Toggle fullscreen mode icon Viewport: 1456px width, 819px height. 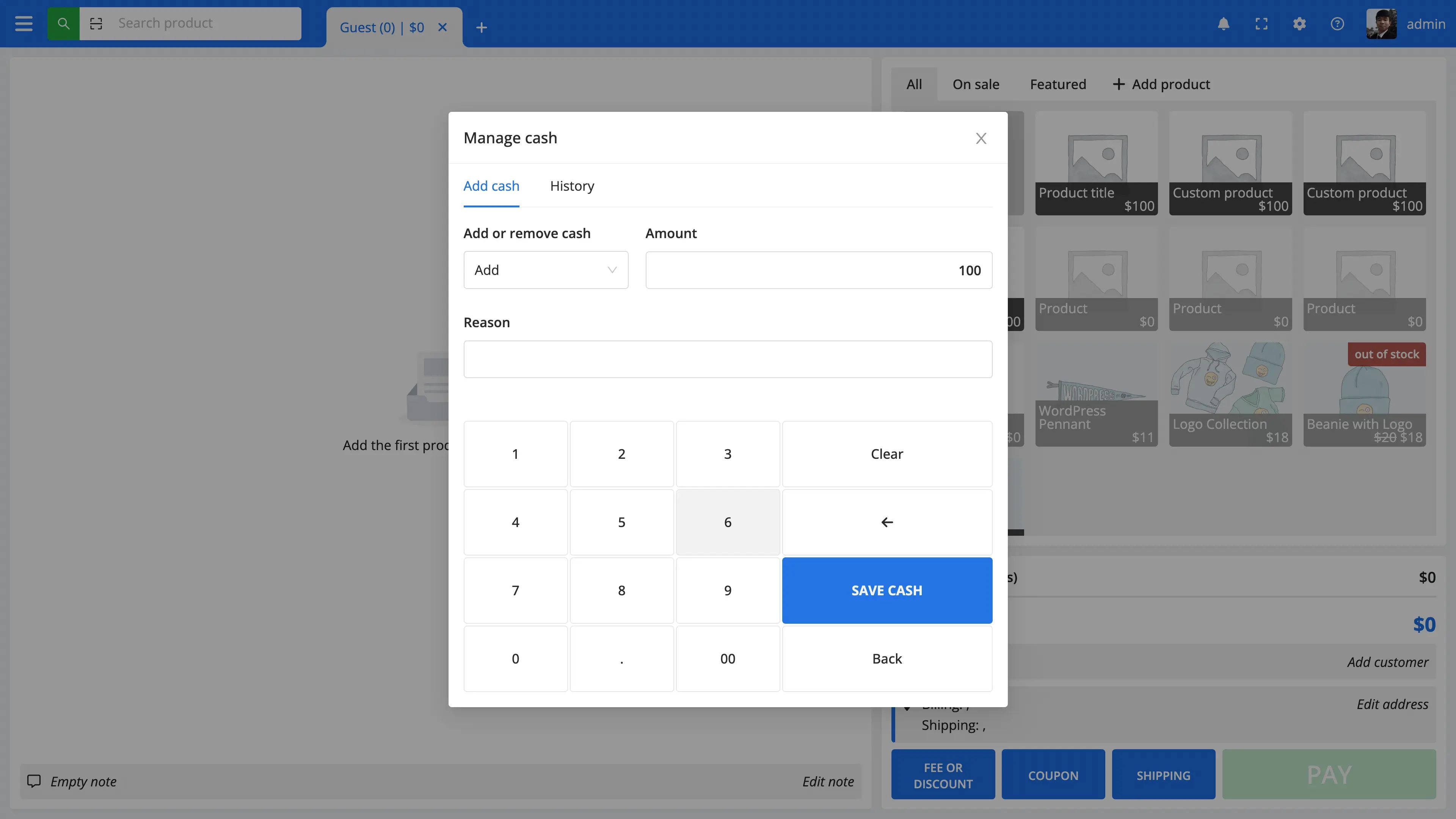(1261, 24)
